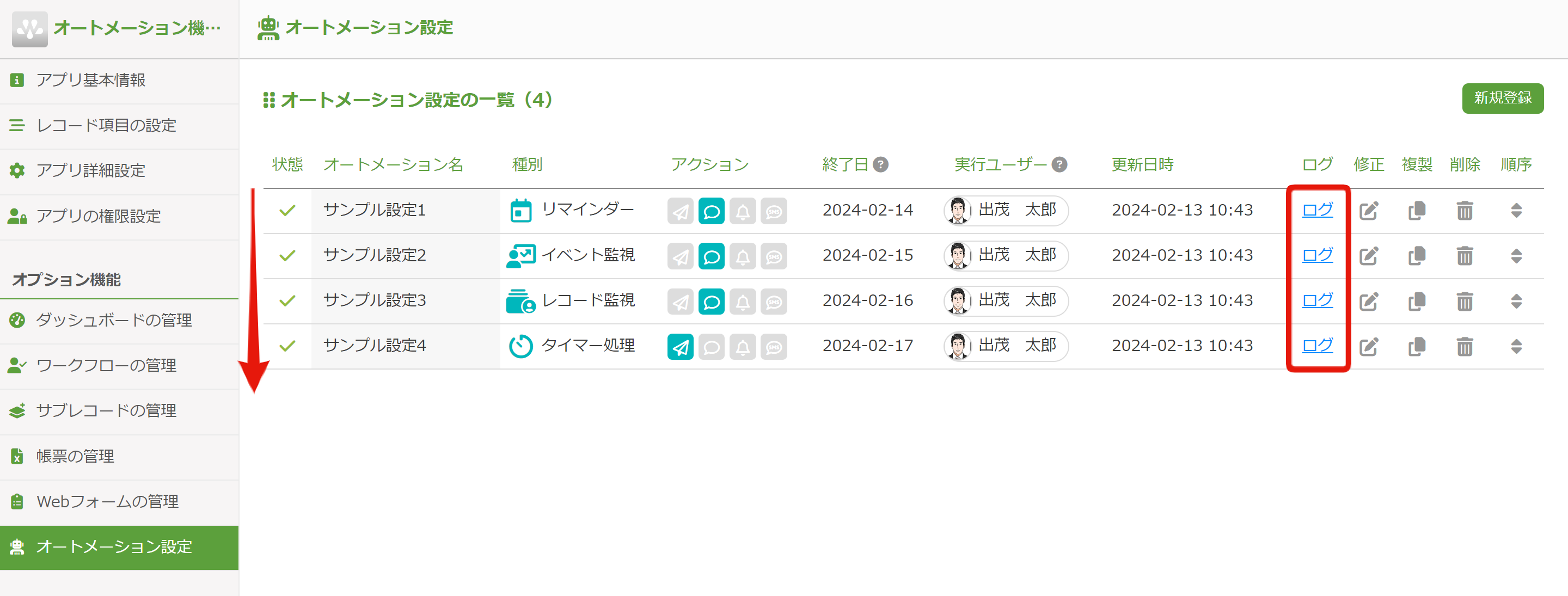Delete サンプル設定3 with the trash icon
Screen dimensions: 1568x596
(x=1464, y=301)
